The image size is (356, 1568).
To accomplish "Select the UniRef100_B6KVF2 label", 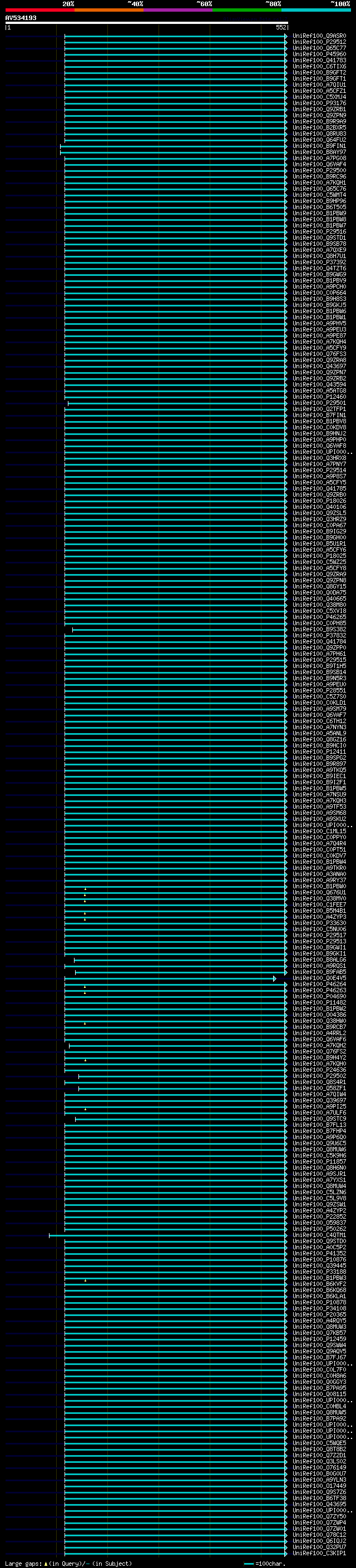I will point(319,1284).
